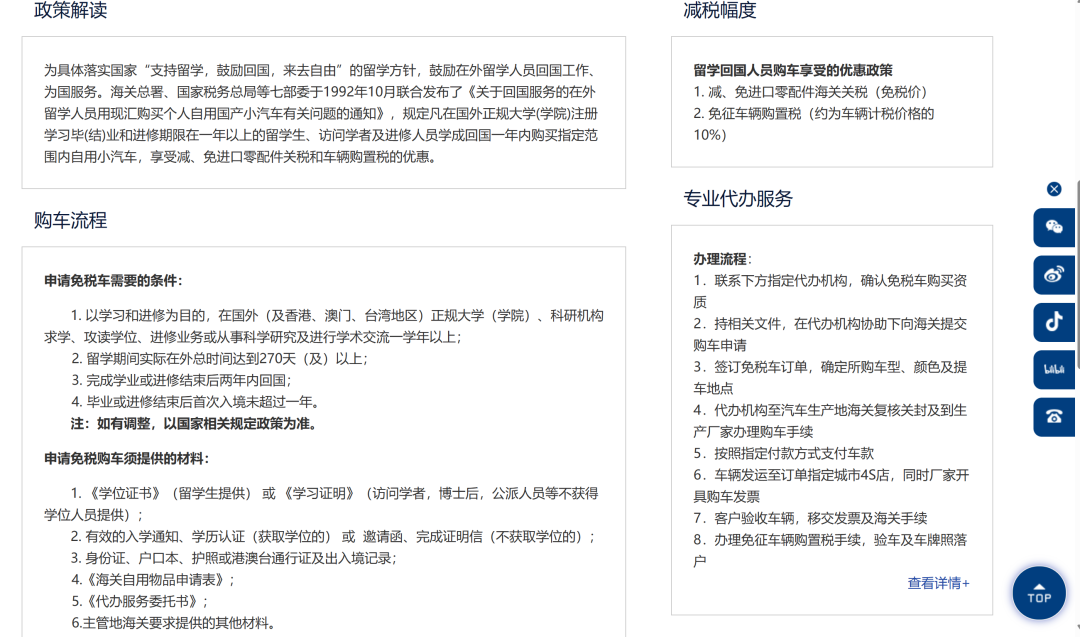Open the Bilibili icon in sidebar
1080x637 pixels.
(1054, 371)
